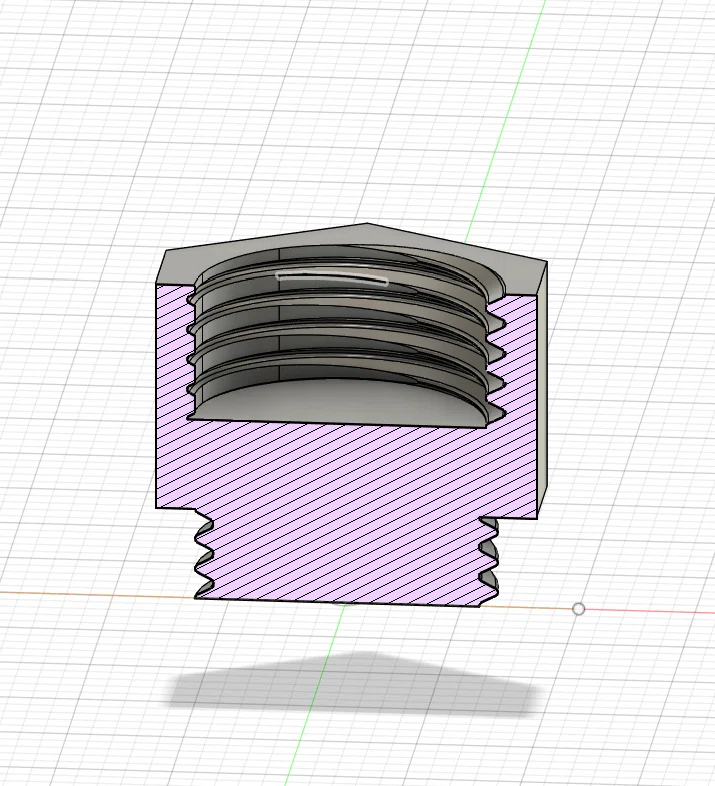715x786 pixels.
Task: Select the flat bottom face inside the bore
Action: click(x=341, y=404)
